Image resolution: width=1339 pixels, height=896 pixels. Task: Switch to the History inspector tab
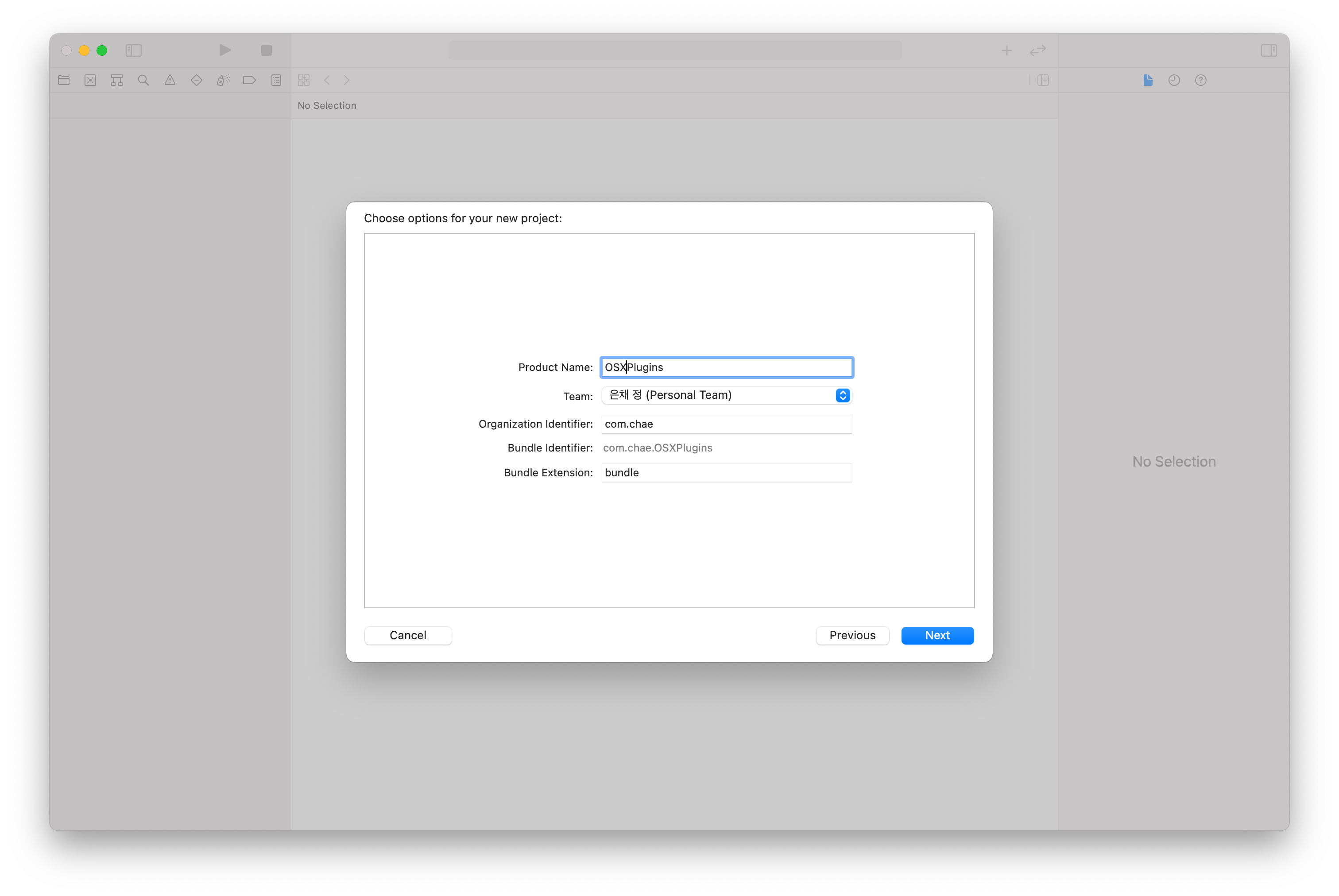point(1174,81)
